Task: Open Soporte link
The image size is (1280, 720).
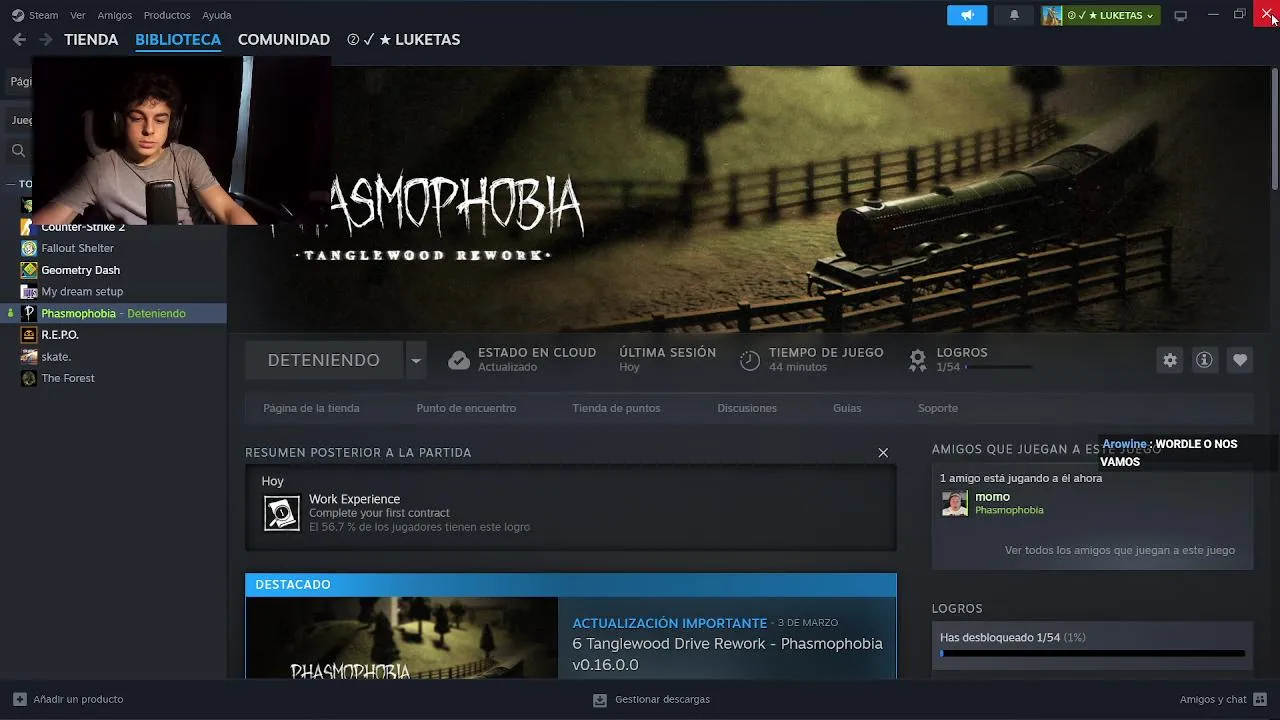Action: click(x=938, y=408)
